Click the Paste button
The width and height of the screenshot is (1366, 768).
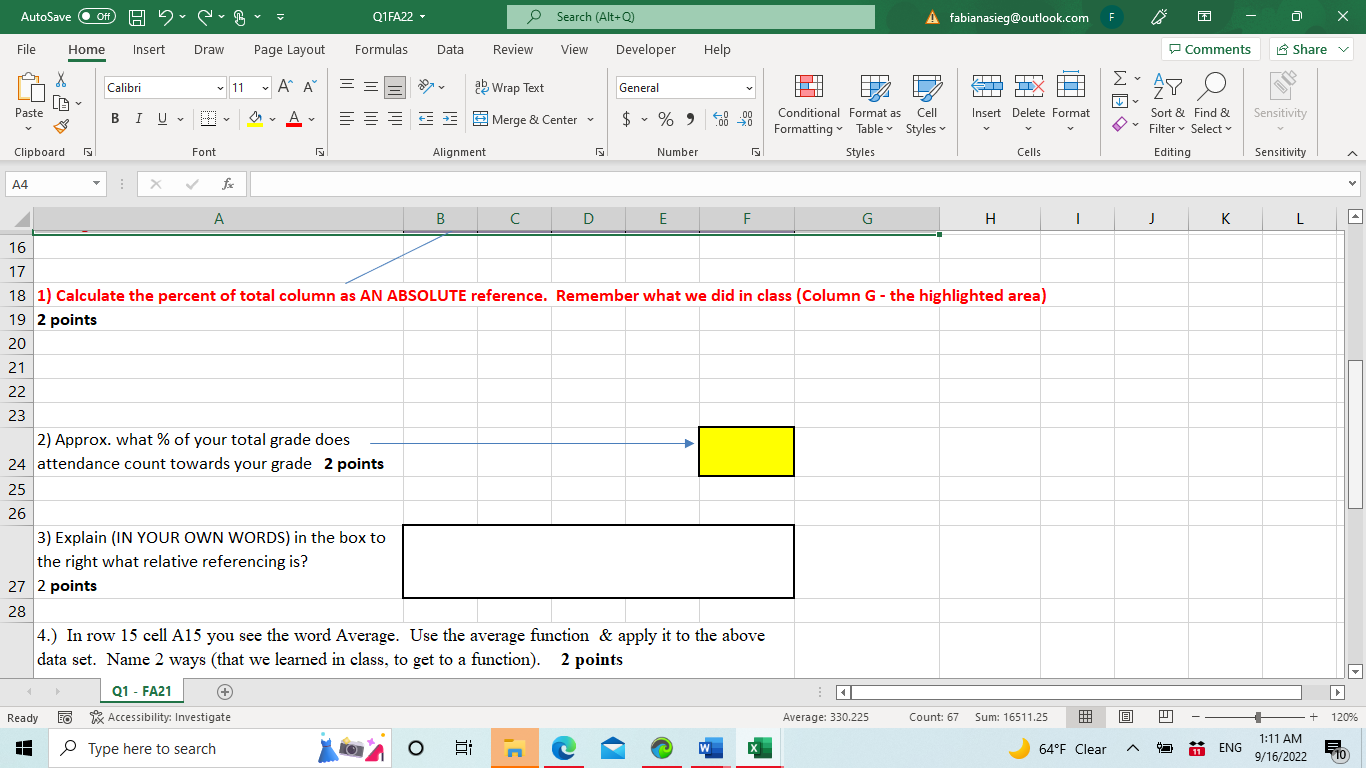point(29,101)
